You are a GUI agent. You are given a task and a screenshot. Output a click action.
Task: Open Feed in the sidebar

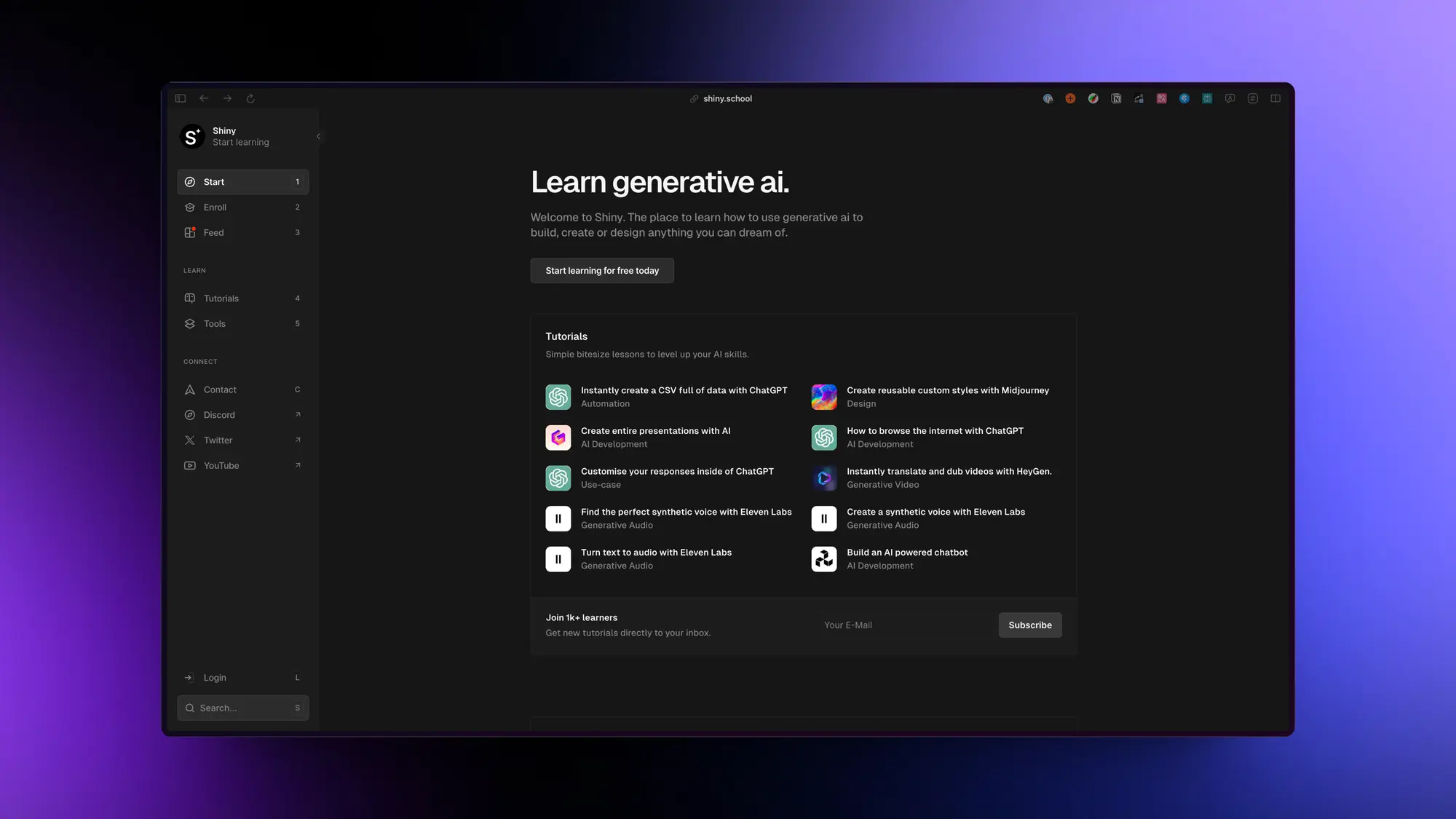pos(242,233)
